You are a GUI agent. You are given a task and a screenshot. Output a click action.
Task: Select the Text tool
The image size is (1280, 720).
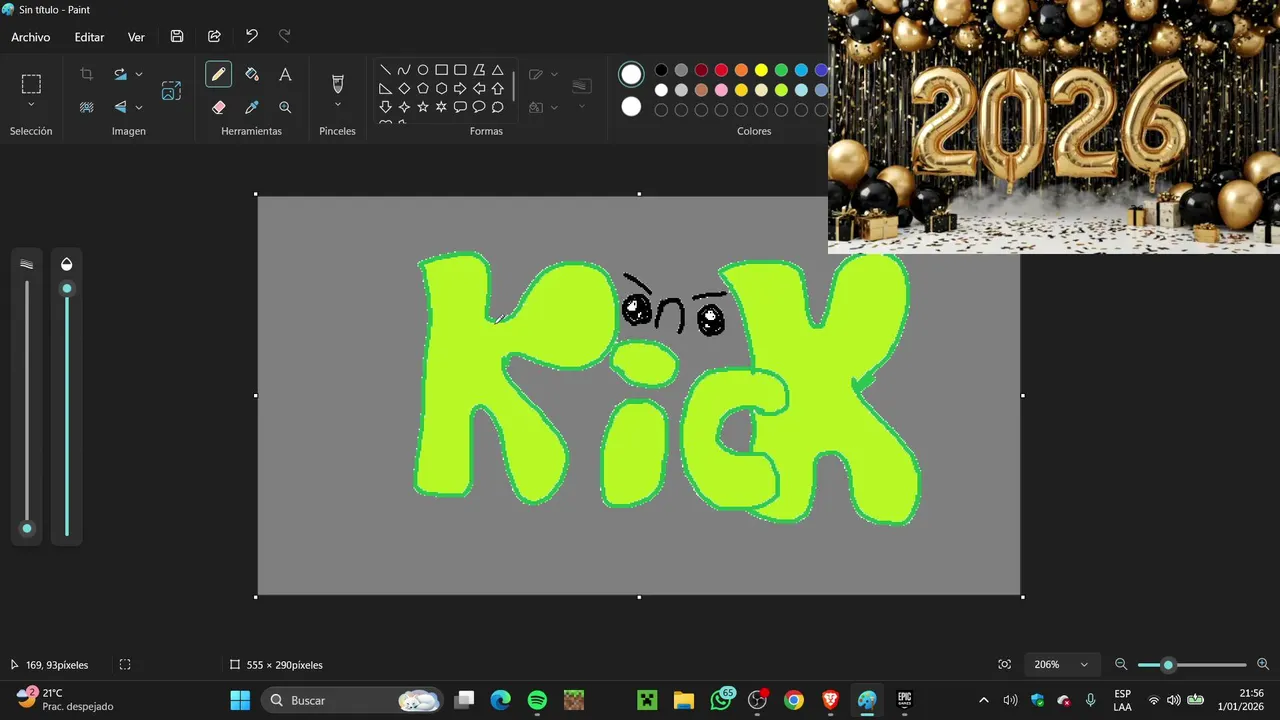[x=285, y=74]
